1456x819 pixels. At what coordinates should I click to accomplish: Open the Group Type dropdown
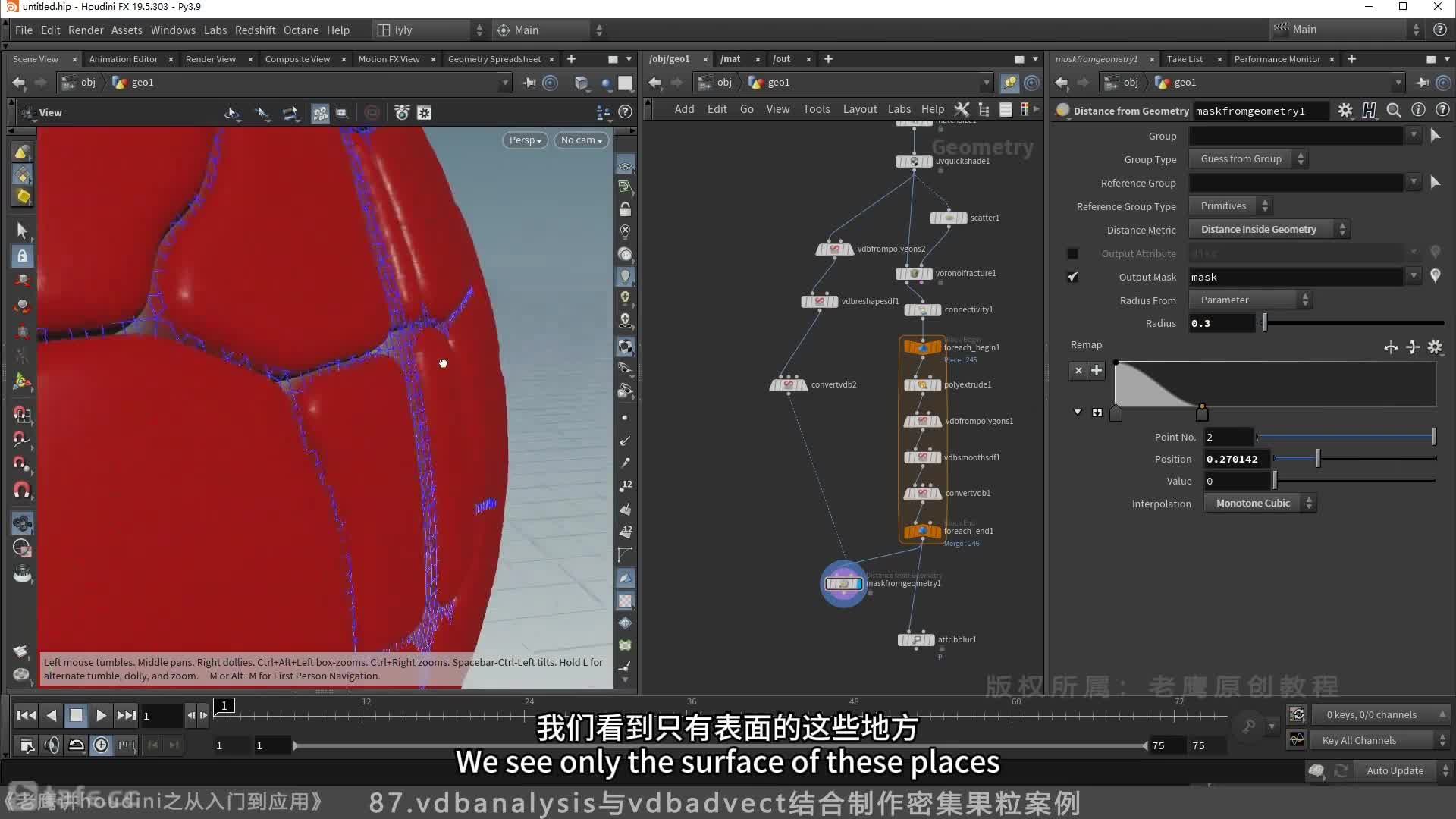1248,159
